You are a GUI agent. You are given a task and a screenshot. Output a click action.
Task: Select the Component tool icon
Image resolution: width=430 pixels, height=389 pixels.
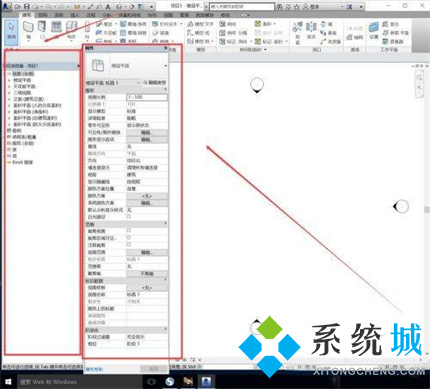tap(71, 30)
